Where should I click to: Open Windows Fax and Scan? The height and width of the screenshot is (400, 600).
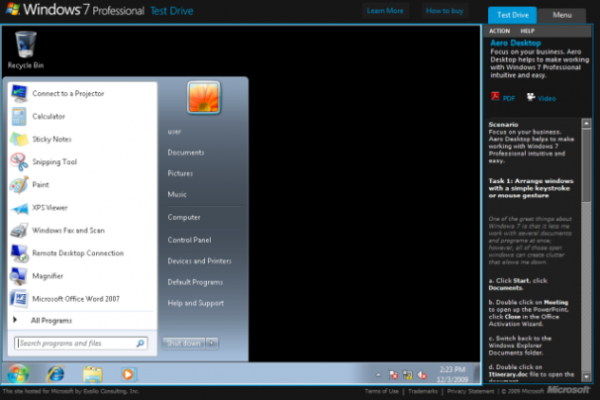pos(68,230)
